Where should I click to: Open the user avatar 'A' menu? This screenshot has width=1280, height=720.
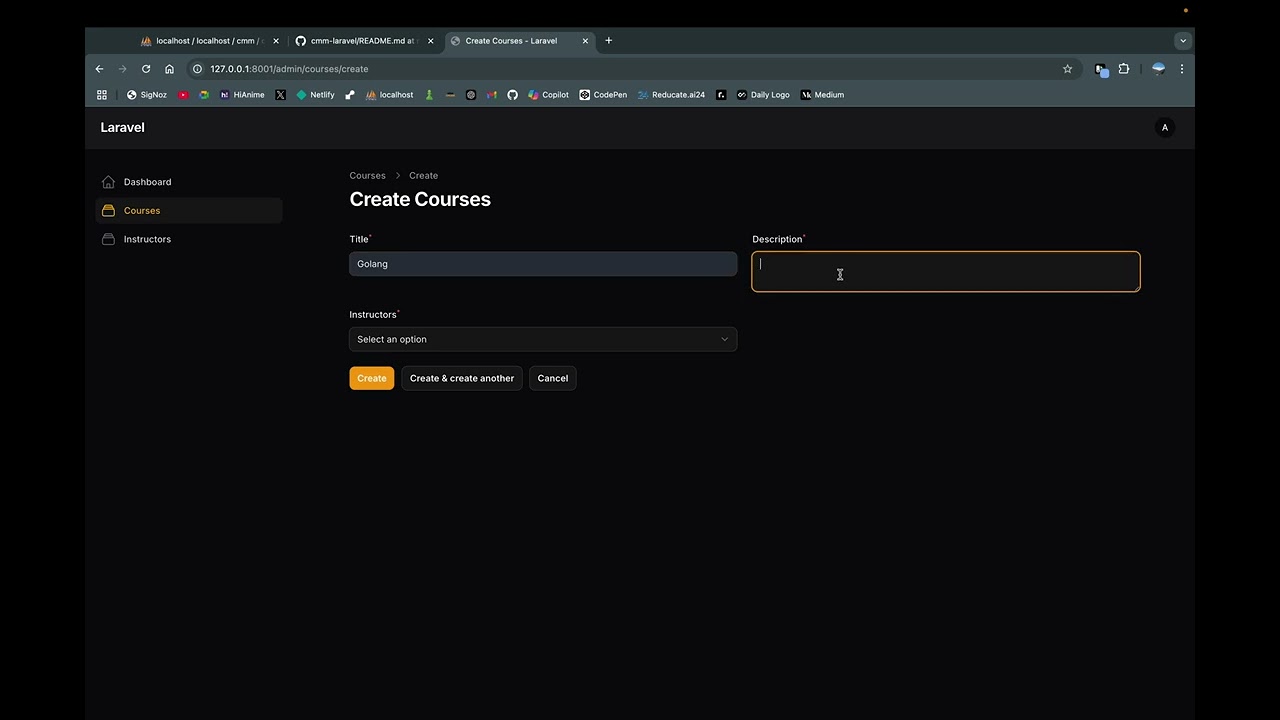1164,128
